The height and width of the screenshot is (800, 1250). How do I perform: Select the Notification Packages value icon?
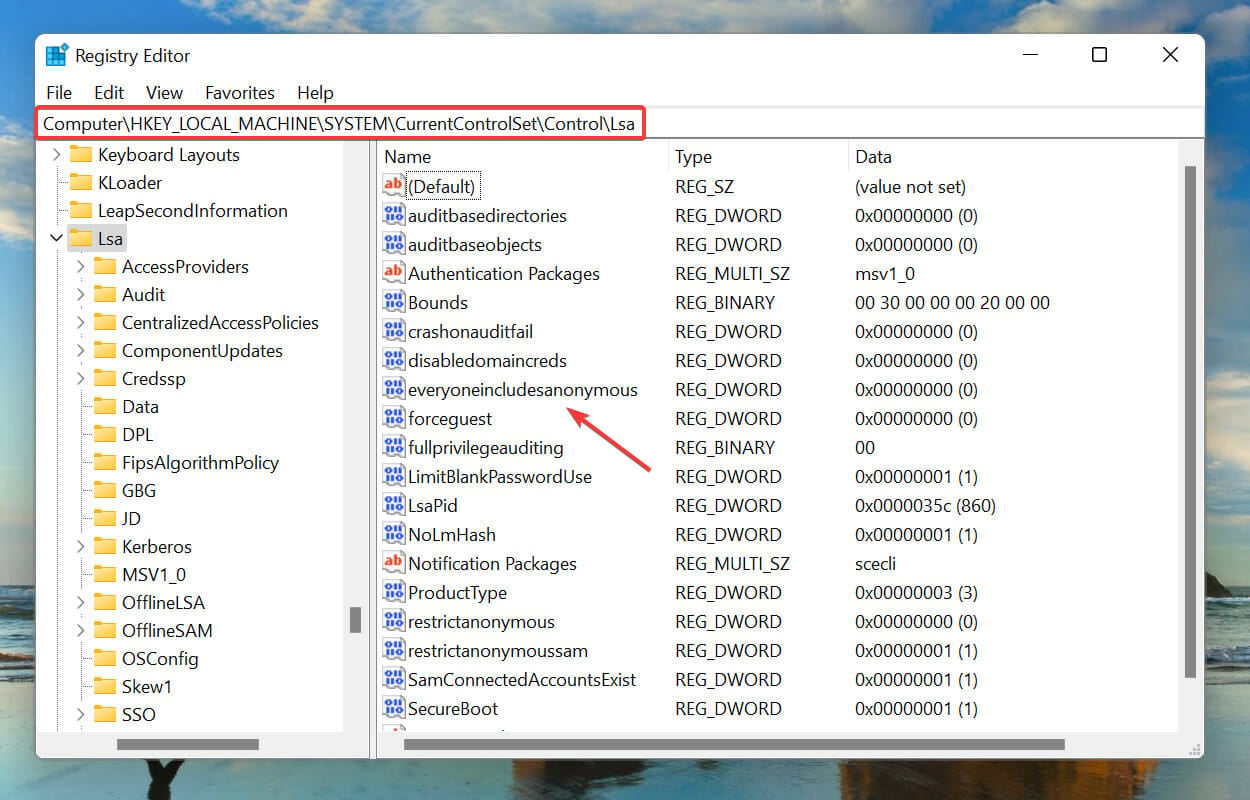[393, 563]
